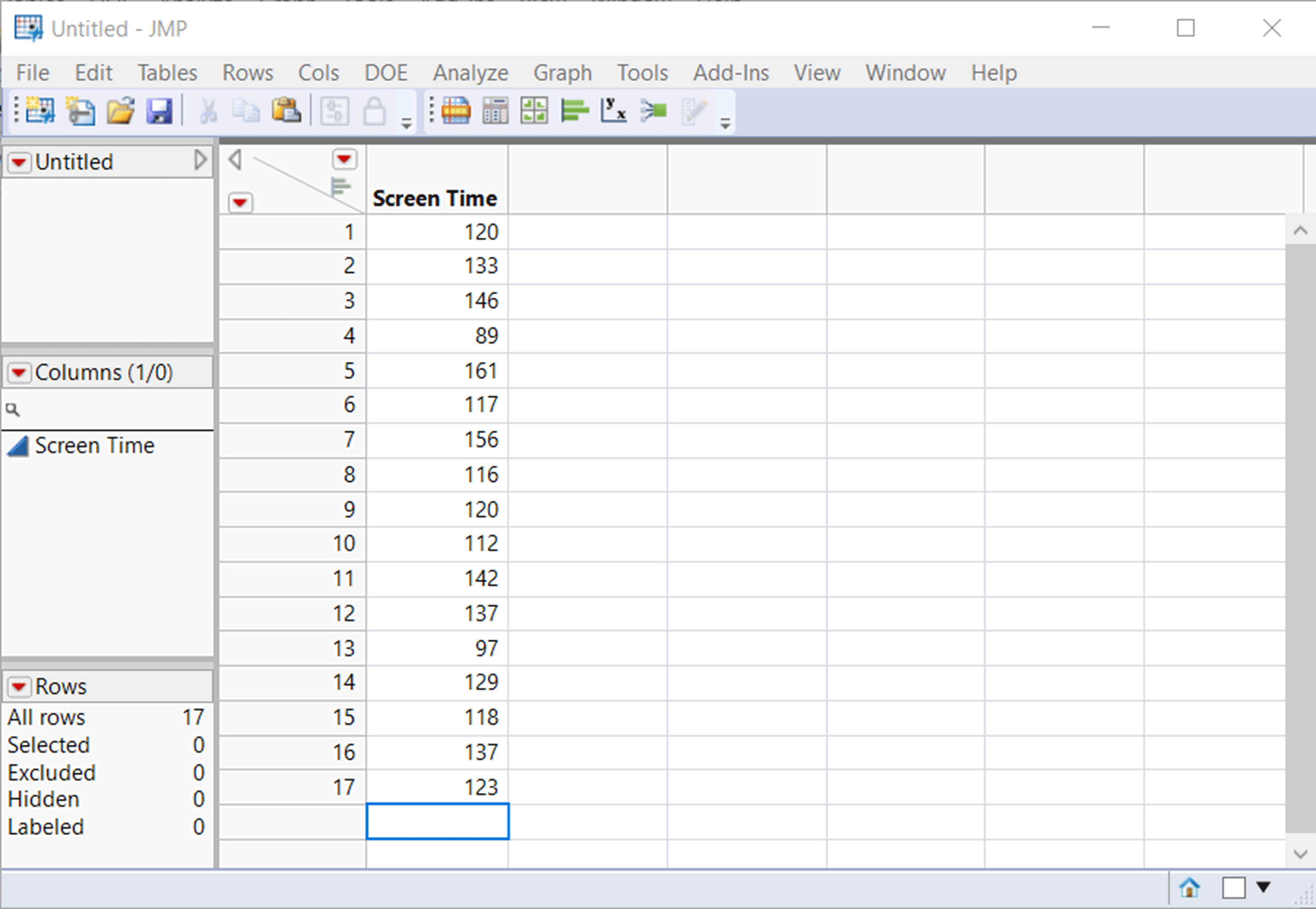
Task: Click the padlock lock icon
Action: point(374,111)
